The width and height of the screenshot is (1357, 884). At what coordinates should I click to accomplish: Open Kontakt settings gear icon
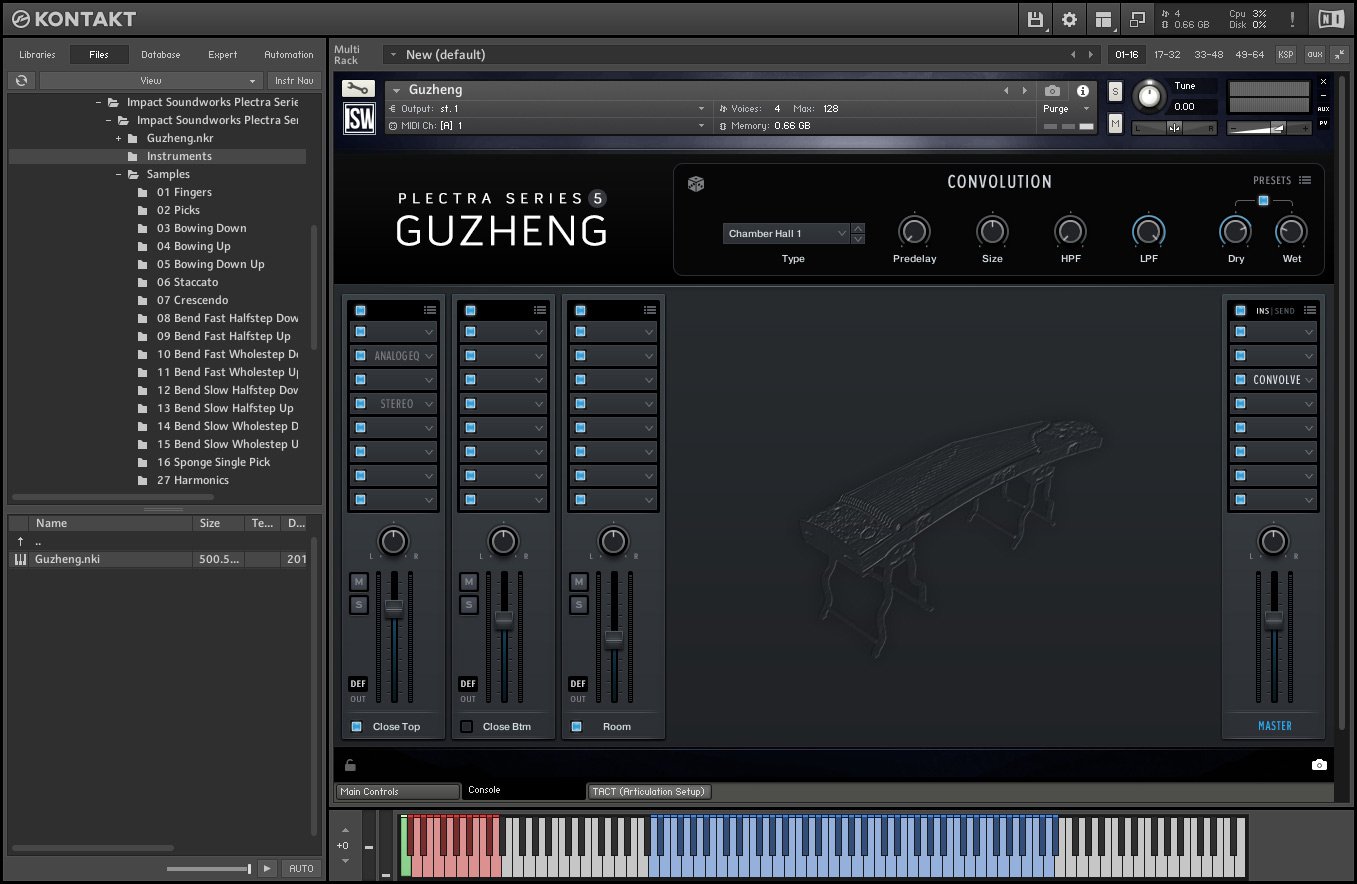coord(1069,19)
